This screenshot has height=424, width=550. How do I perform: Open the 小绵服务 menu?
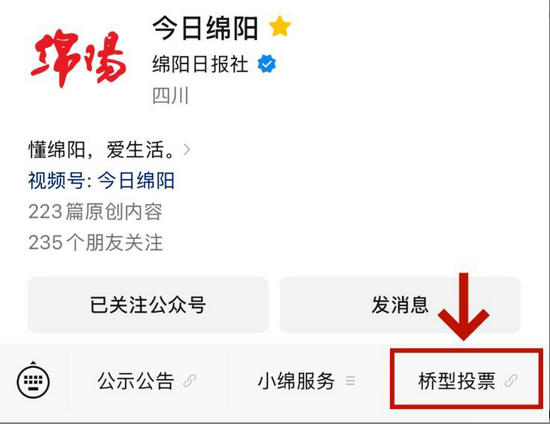(308, 381)
